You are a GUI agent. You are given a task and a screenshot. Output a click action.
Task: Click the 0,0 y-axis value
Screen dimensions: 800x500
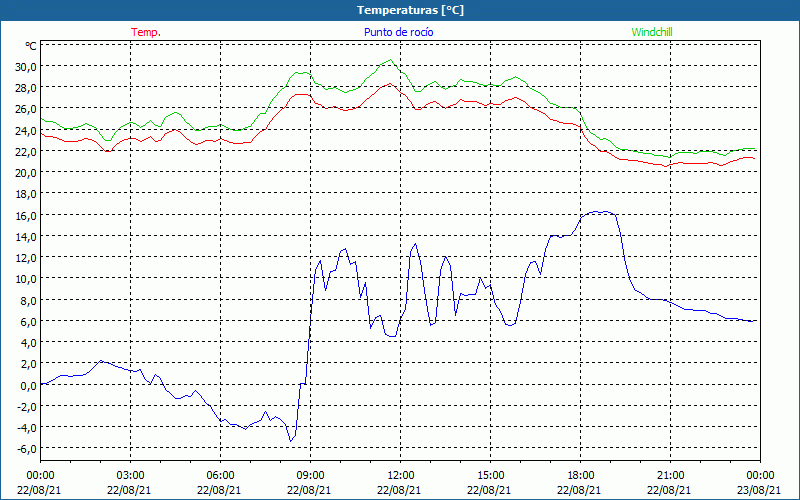click(x=29, y=385)
